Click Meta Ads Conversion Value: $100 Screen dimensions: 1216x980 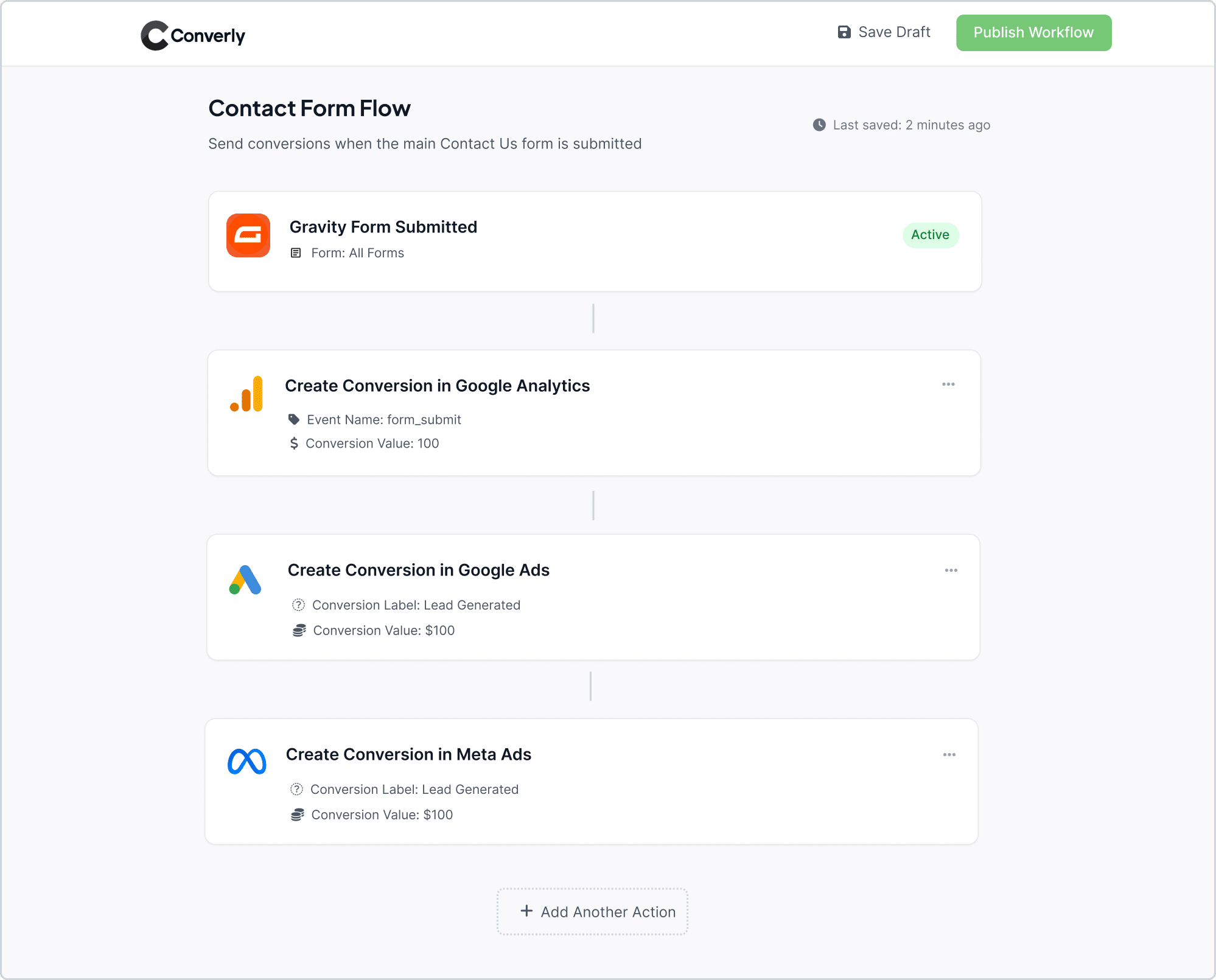[x=382, y=815]
